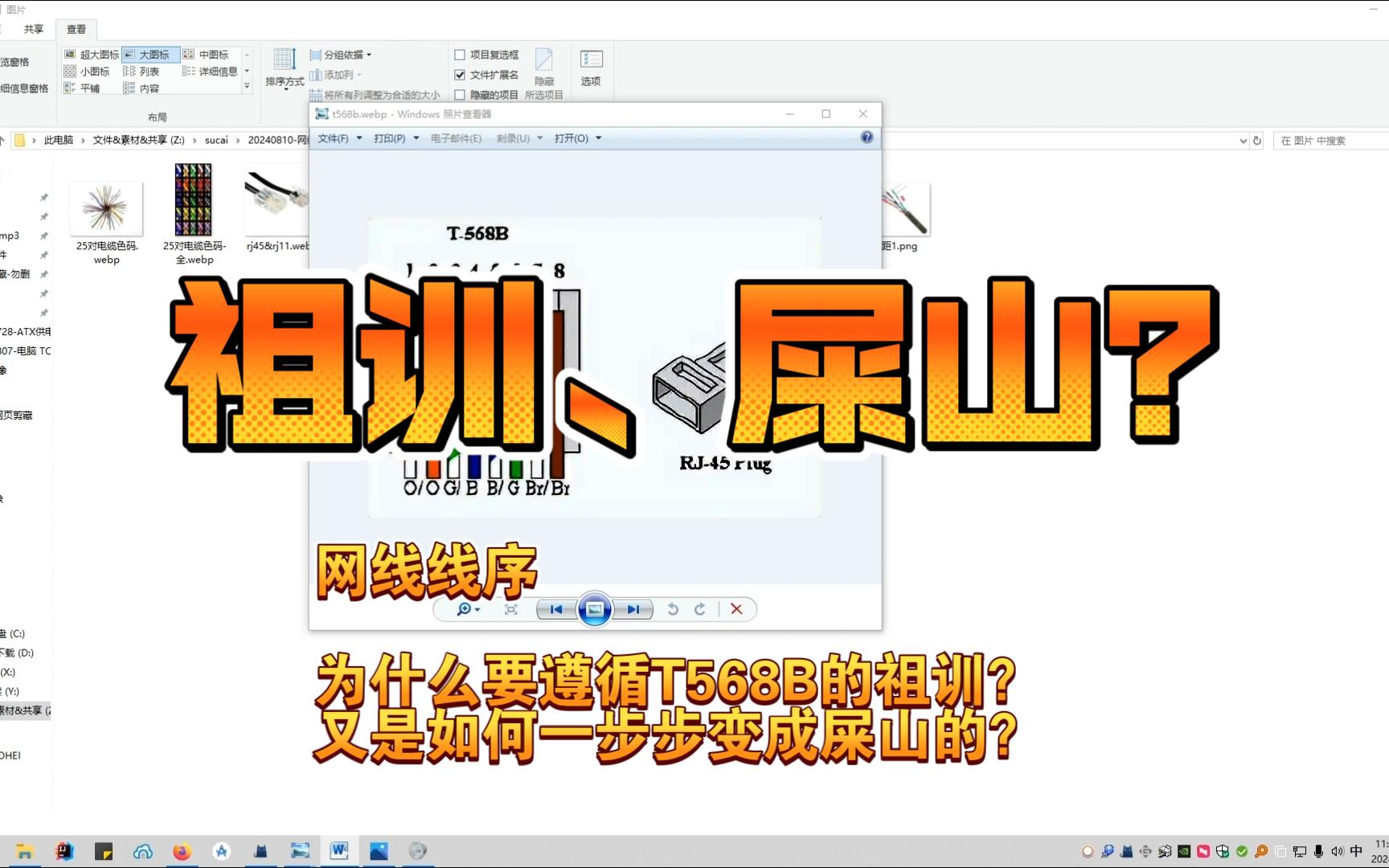The height and width of the screenshot is (868, 1389).
Task: Switch to 查看 ribbon tab
Action: [76, 29]
